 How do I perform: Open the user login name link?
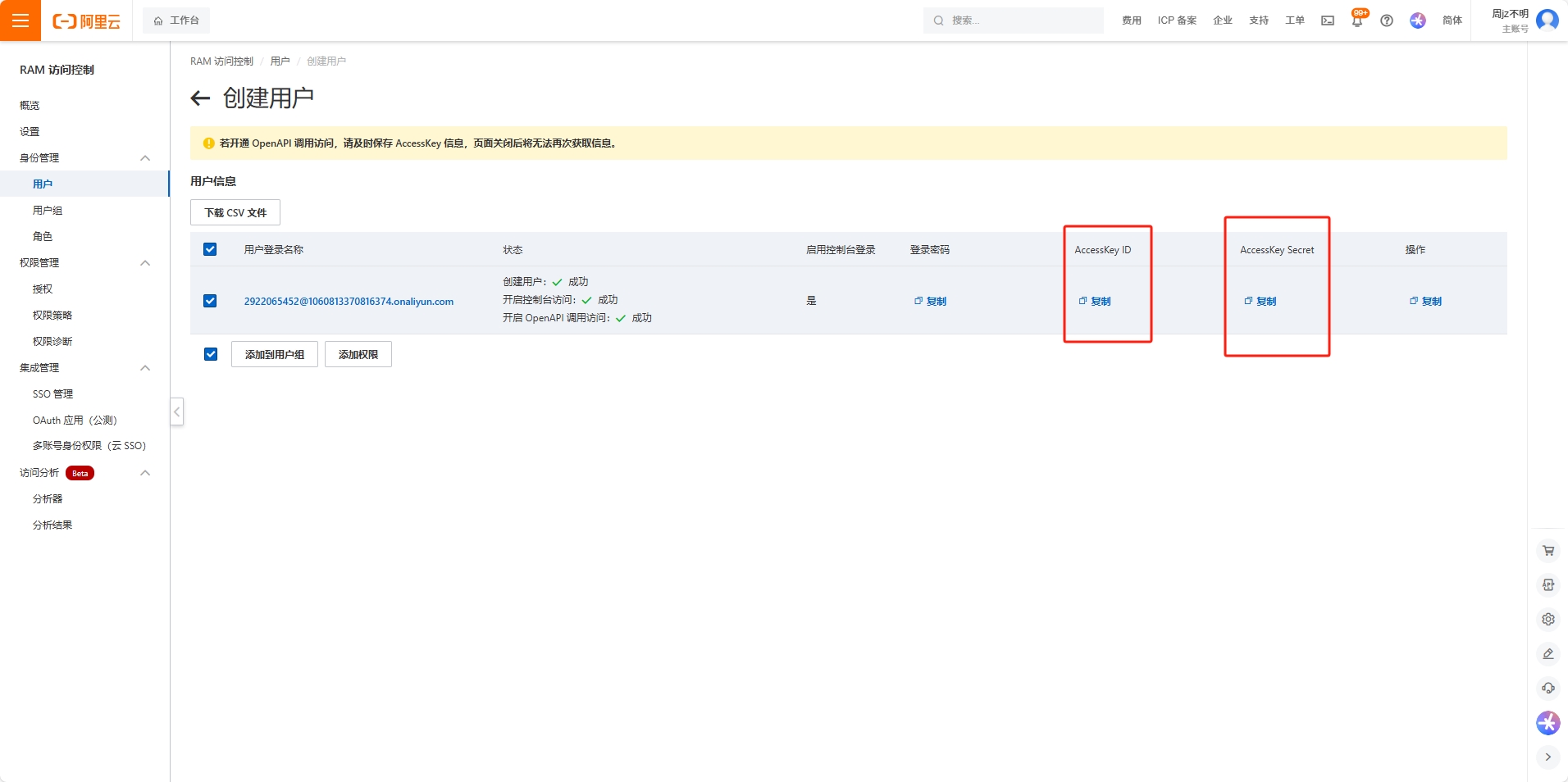pos(349,302)
